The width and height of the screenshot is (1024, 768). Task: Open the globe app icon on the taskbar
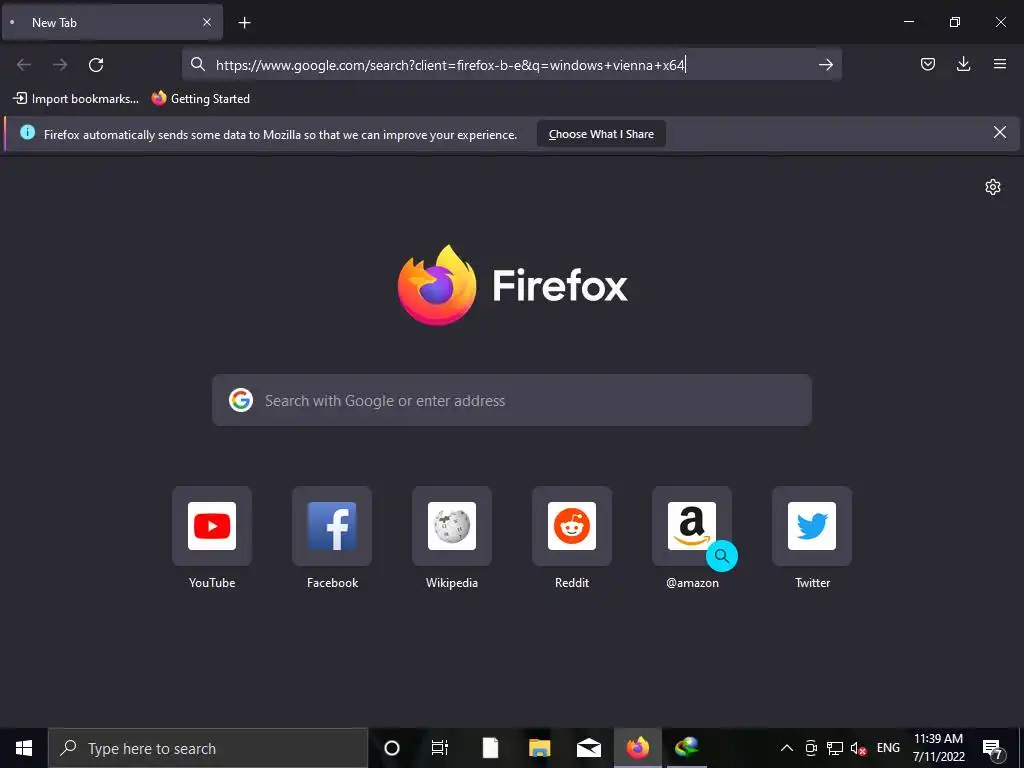687,748
